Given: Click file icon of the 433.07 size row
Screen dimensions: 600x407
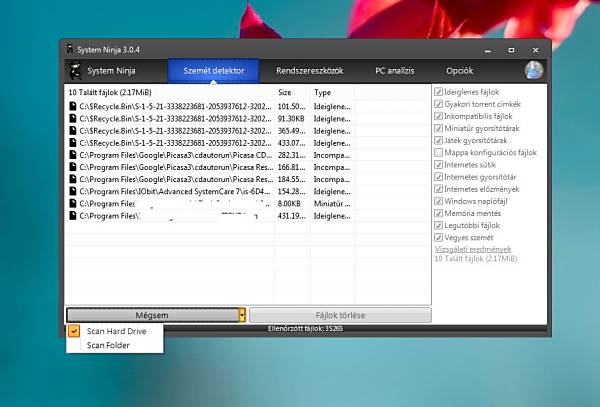Looking at the screenshot, I should (72, 143).
